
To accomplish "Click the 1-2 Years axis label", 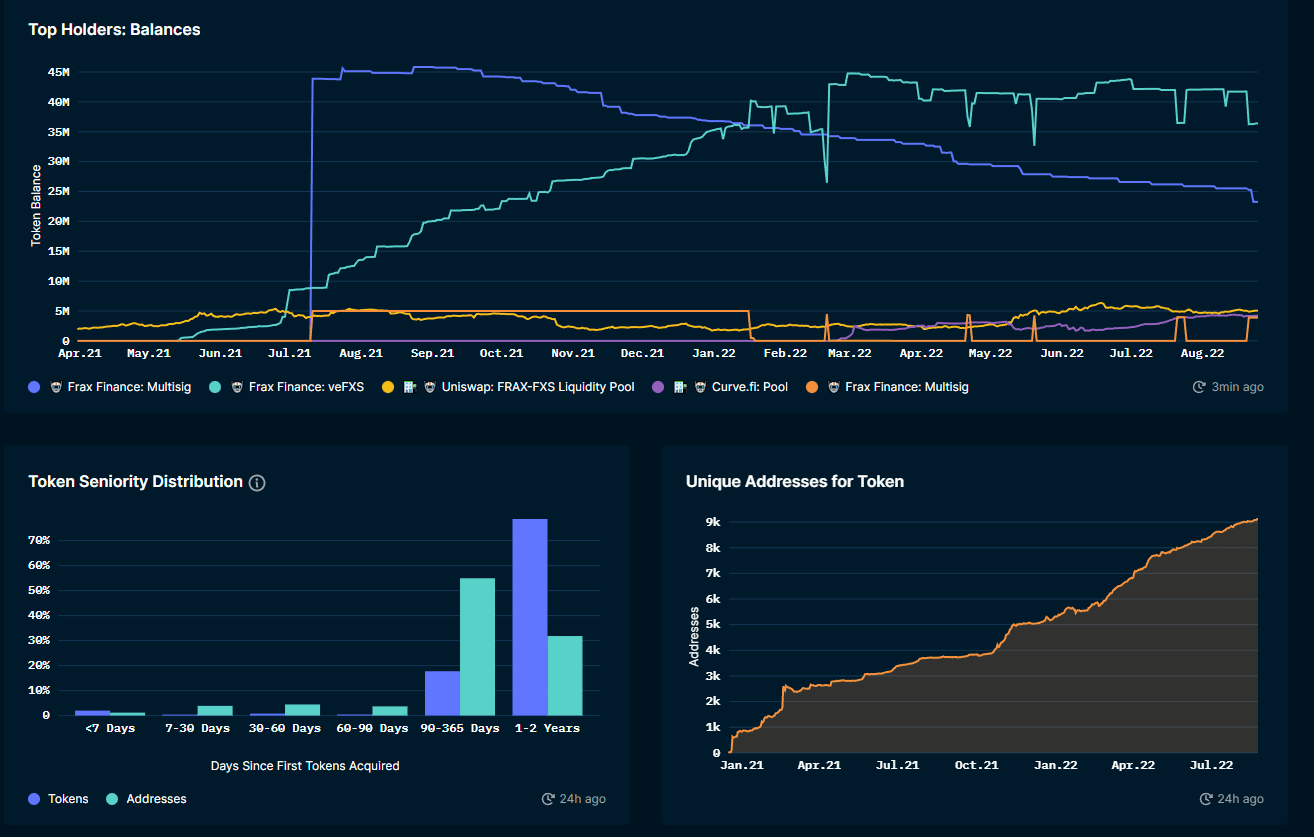I will click(547, 728).
